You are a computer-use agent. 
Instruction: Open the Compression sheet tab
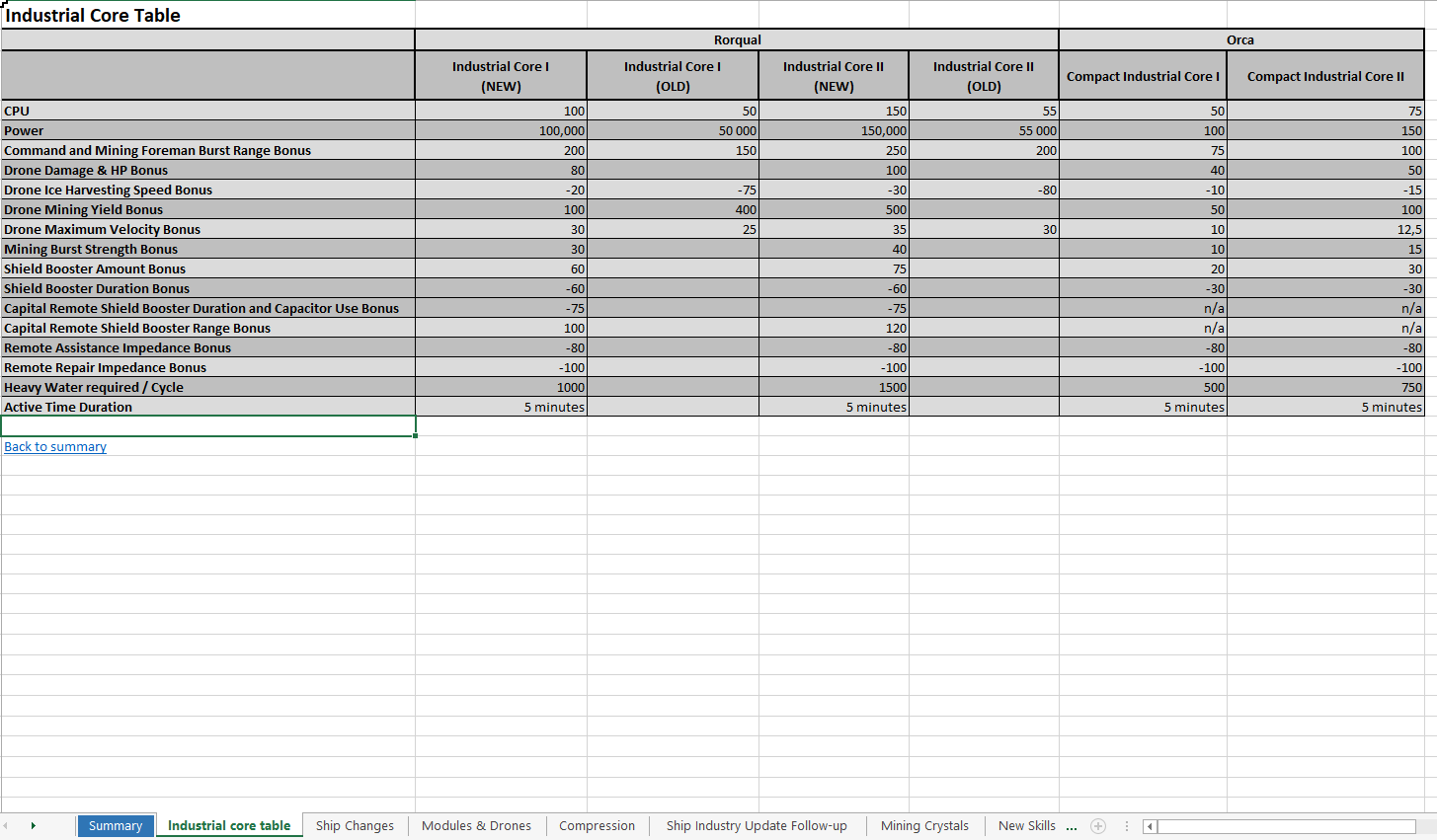coord(597,826)
